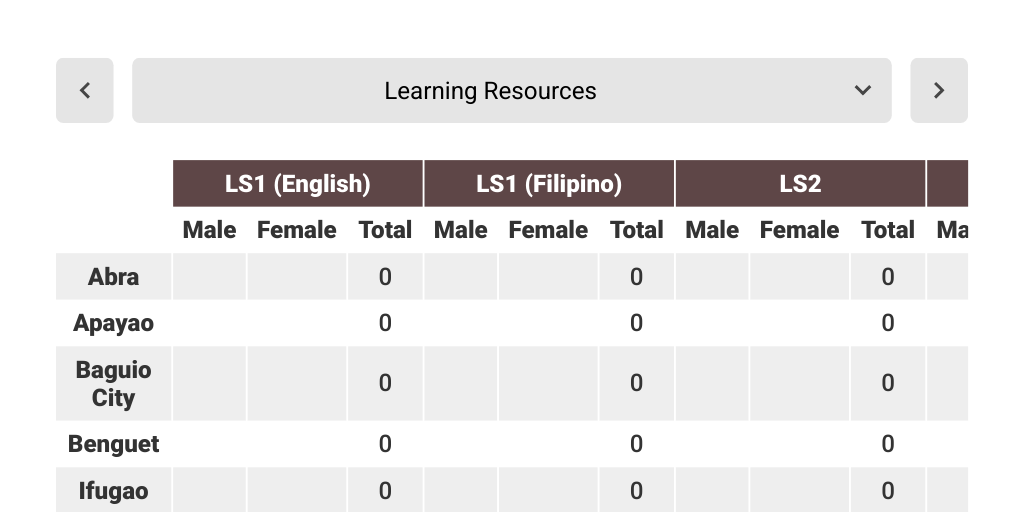Click Ifugao Female cell under LS1 (Filipino)
Viewport: 1024px width, 512px height.
point(549,490)
